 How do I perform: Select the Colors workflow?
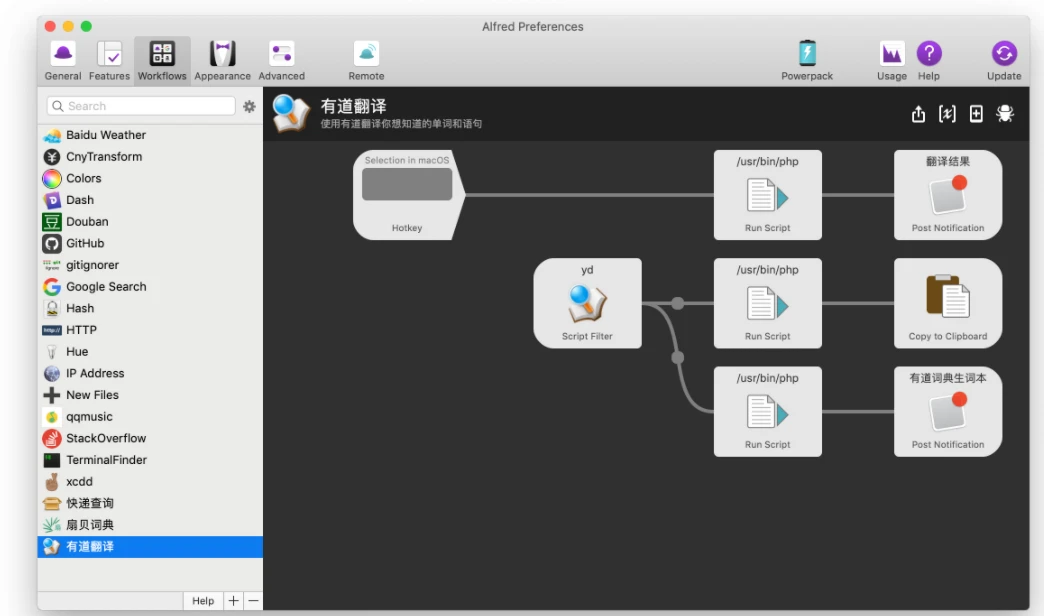(x=150, y=178)
